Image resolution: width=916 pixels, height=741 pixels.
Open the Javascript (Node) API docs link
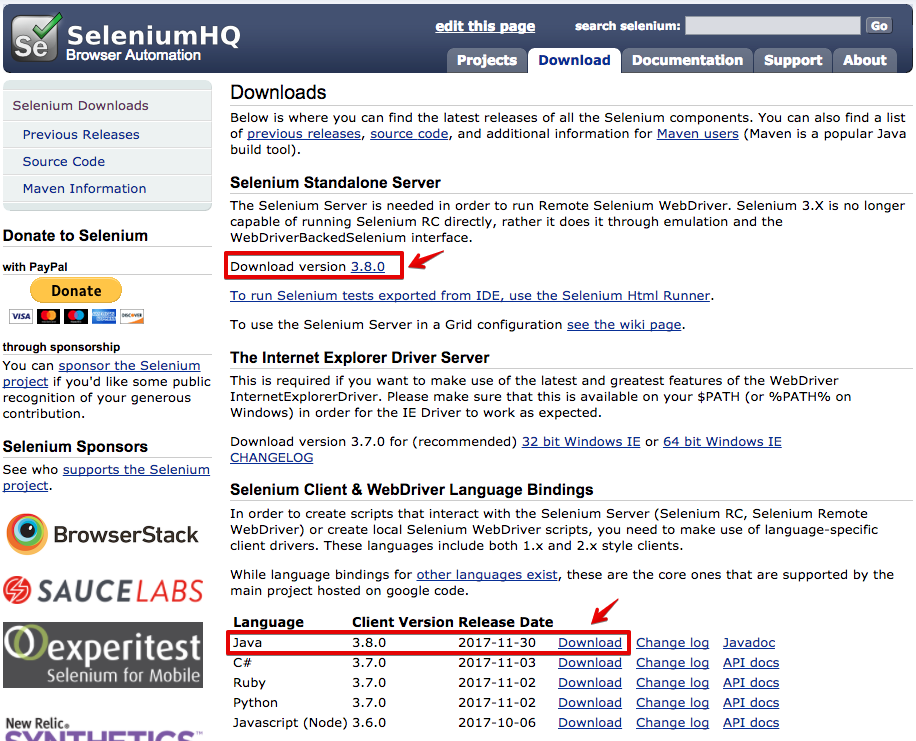coord(751,723)
